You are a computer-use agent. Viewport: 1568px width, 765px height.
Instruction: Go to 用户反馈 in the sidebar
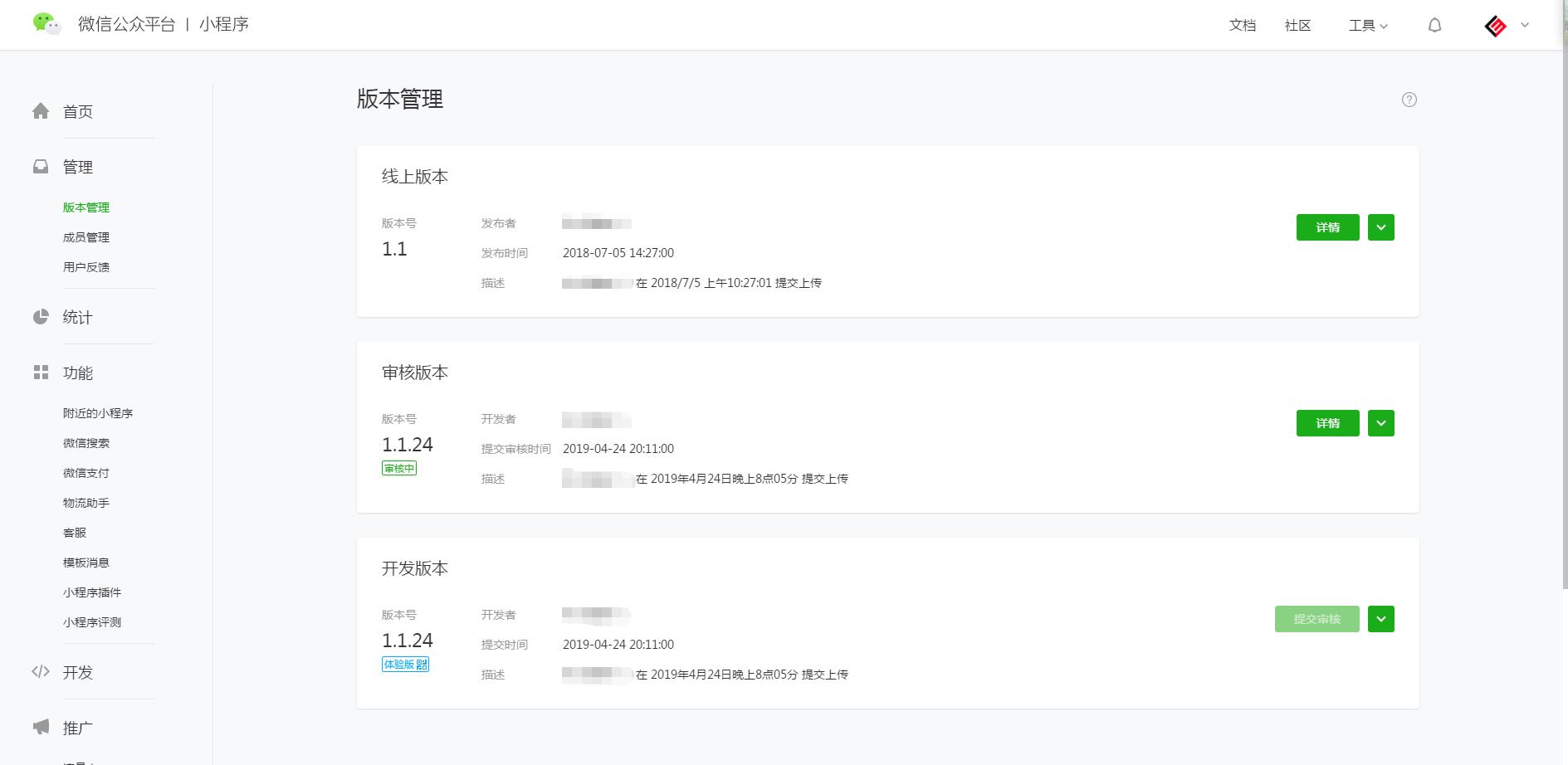(x=85, y=266)
